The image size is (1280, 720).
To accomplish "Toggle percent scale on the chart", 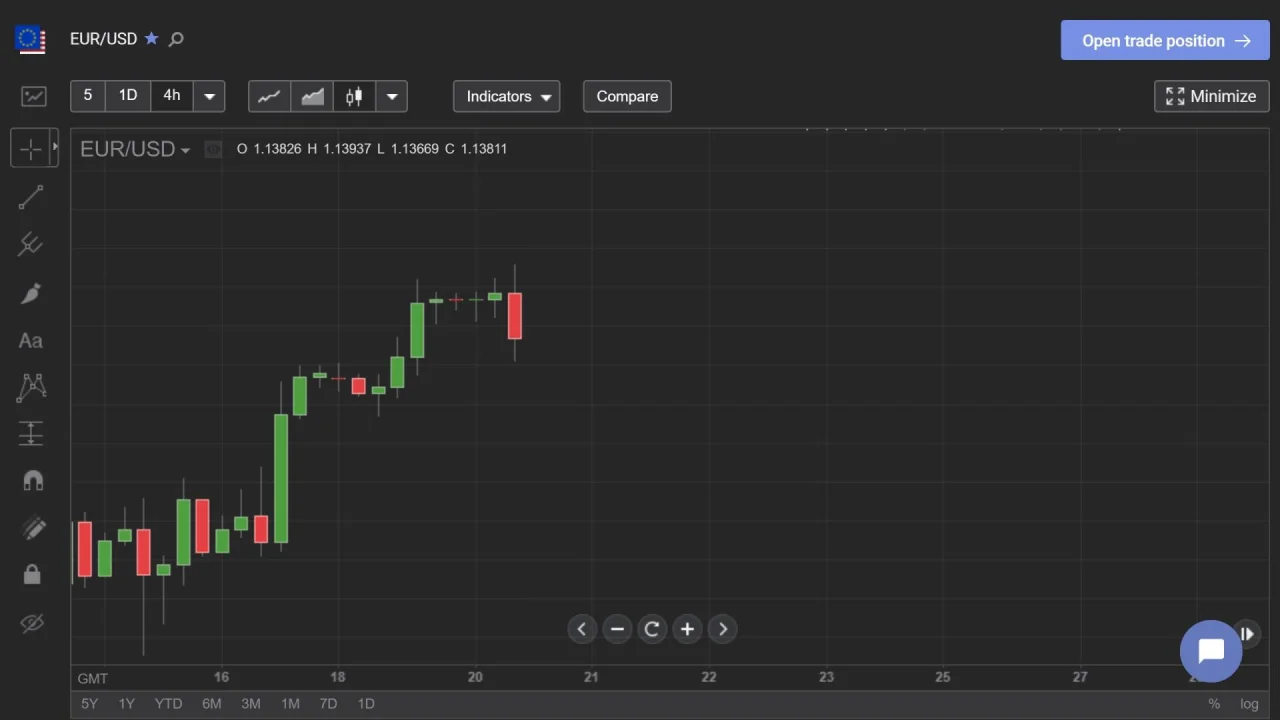I will point(1214,704).
